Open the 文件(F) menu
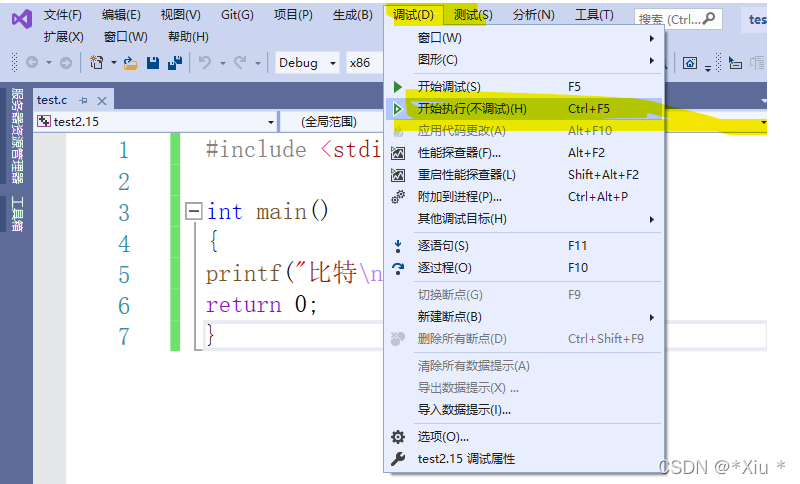Viewport: 800px width, 484px height. 62,15
